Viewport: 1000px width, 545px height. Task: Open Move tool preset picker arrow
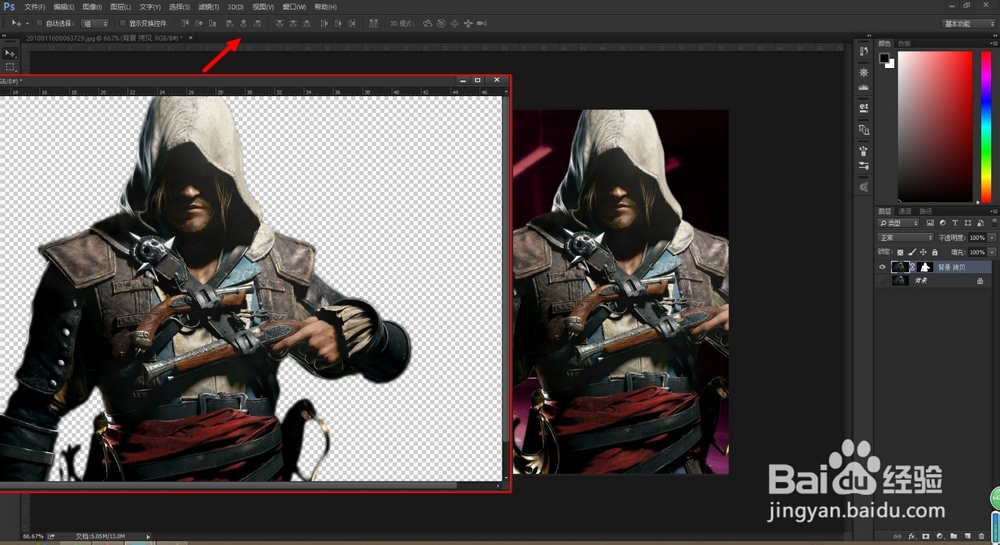click(27, 23)
